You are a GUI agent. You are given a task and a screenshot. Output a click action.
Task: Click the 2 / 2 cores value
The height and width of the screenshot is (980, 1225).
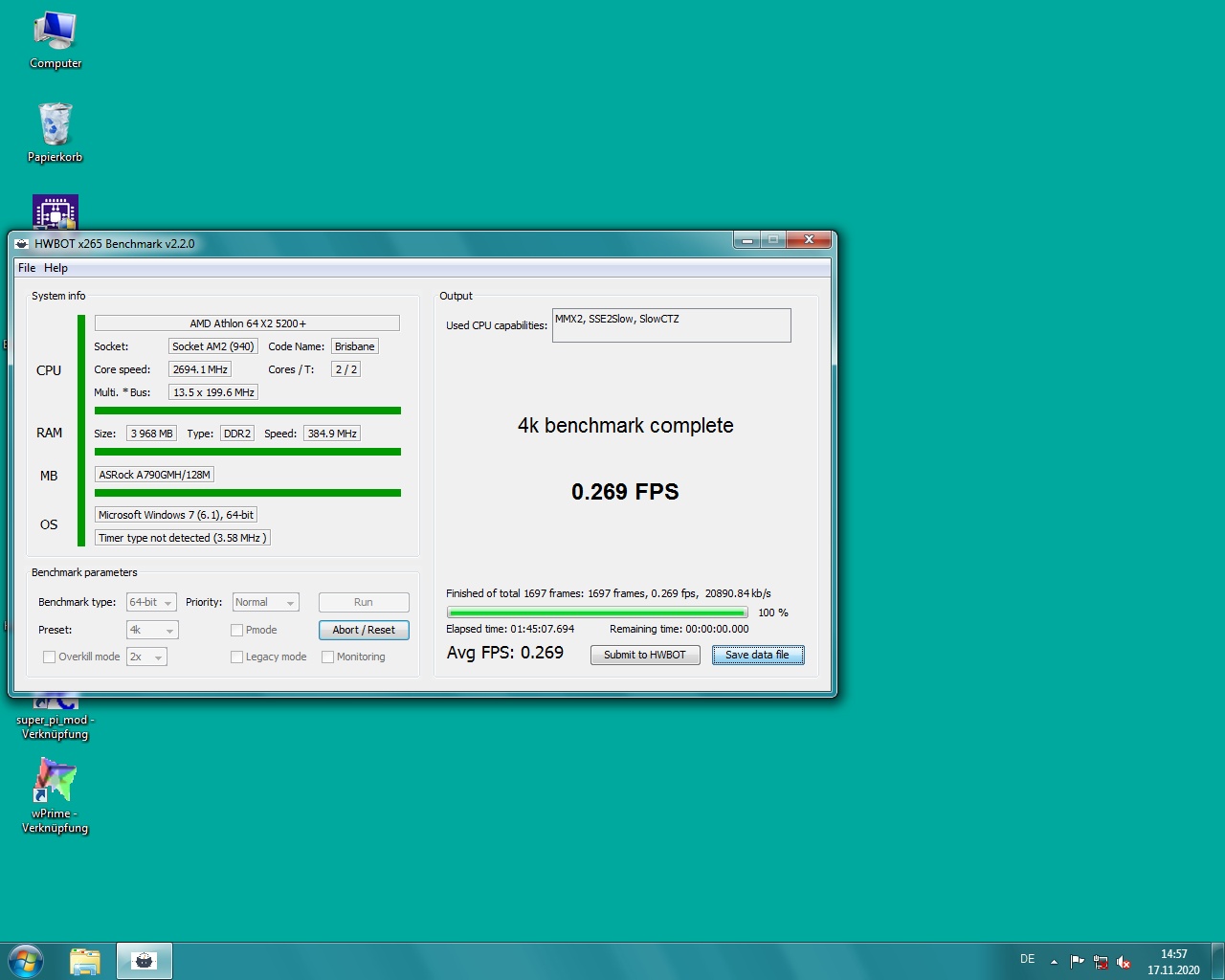coord(345,369)
